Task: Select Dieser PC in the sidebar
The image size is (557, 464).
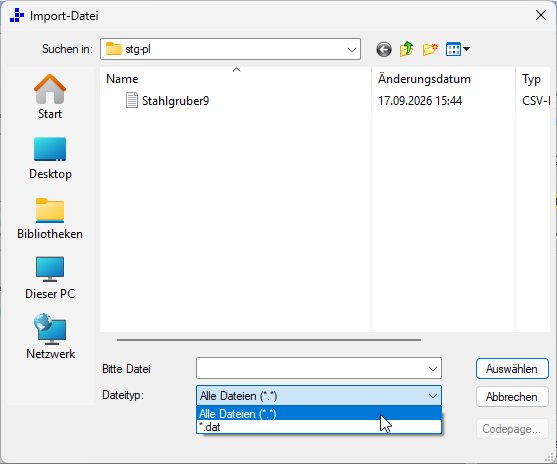Action: [50, 278]
